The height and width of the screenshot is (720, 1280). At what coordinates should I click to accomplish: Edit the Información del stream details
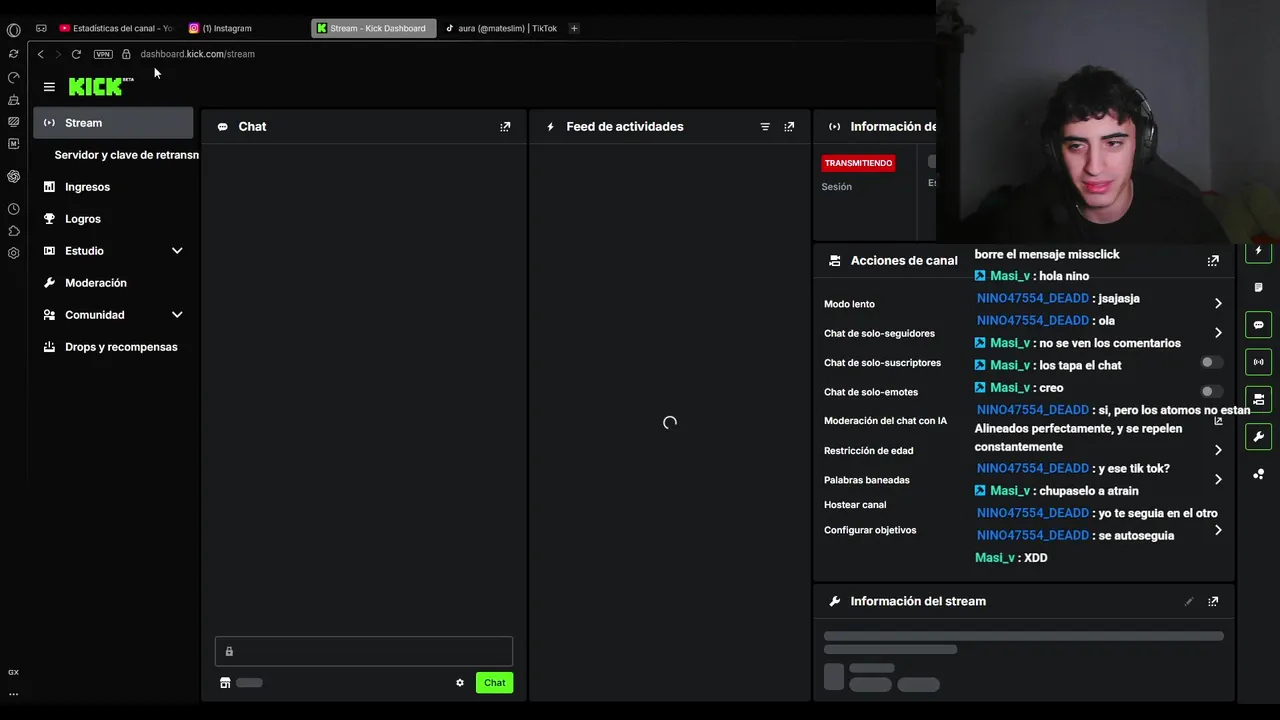(1189, 601)
